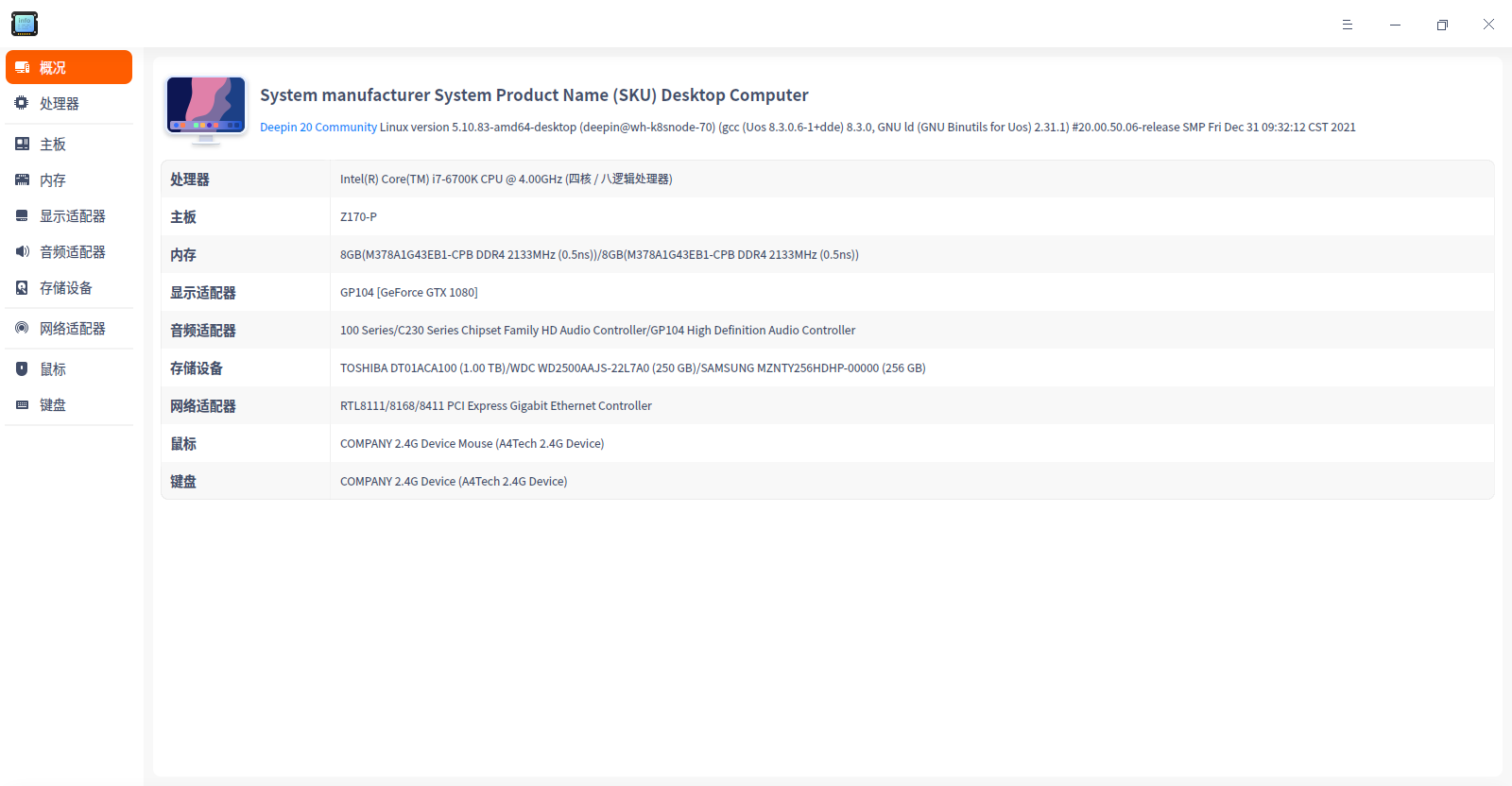Click the 内存 row label in overview table
Viewport: 1512px width, 786px height.
click(183, 255)
